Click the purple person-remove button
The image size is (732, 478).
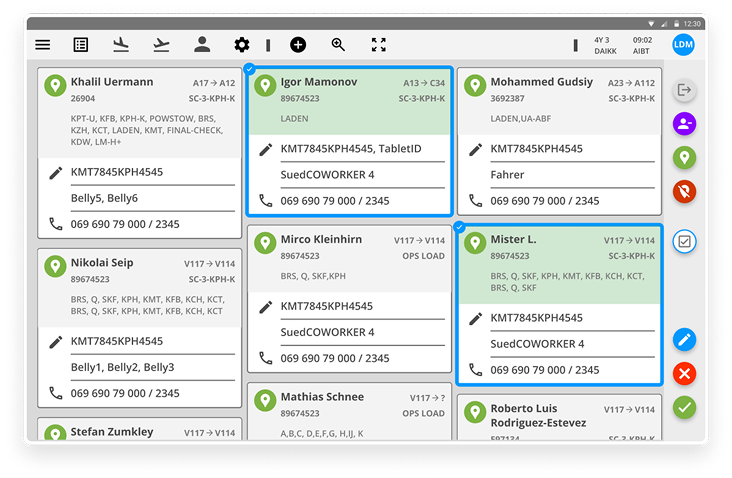[684, 124]
